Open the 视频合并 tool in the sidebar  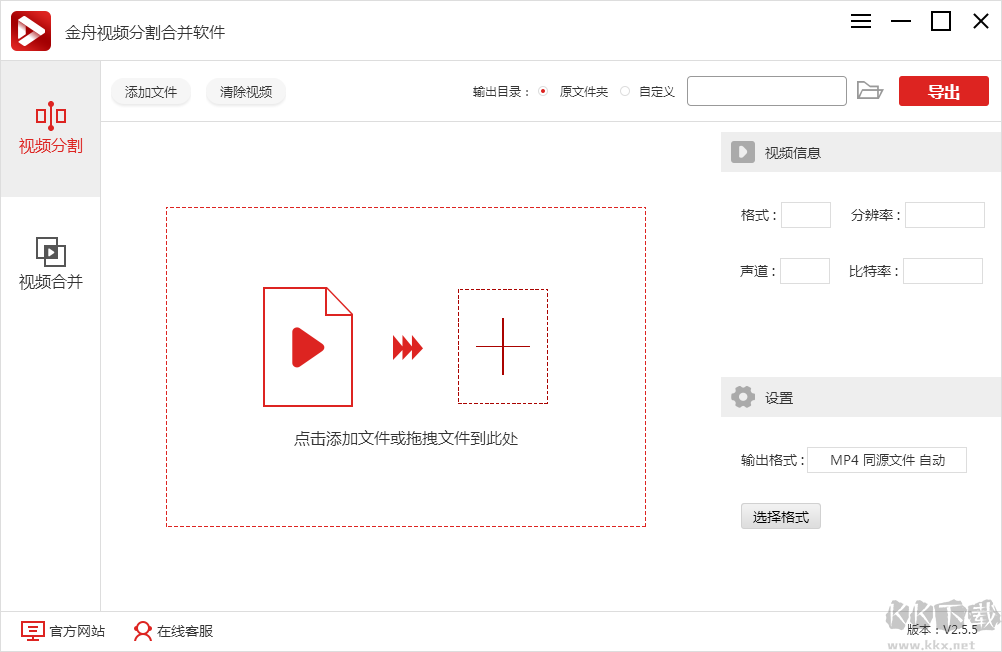tap(50, 262)
